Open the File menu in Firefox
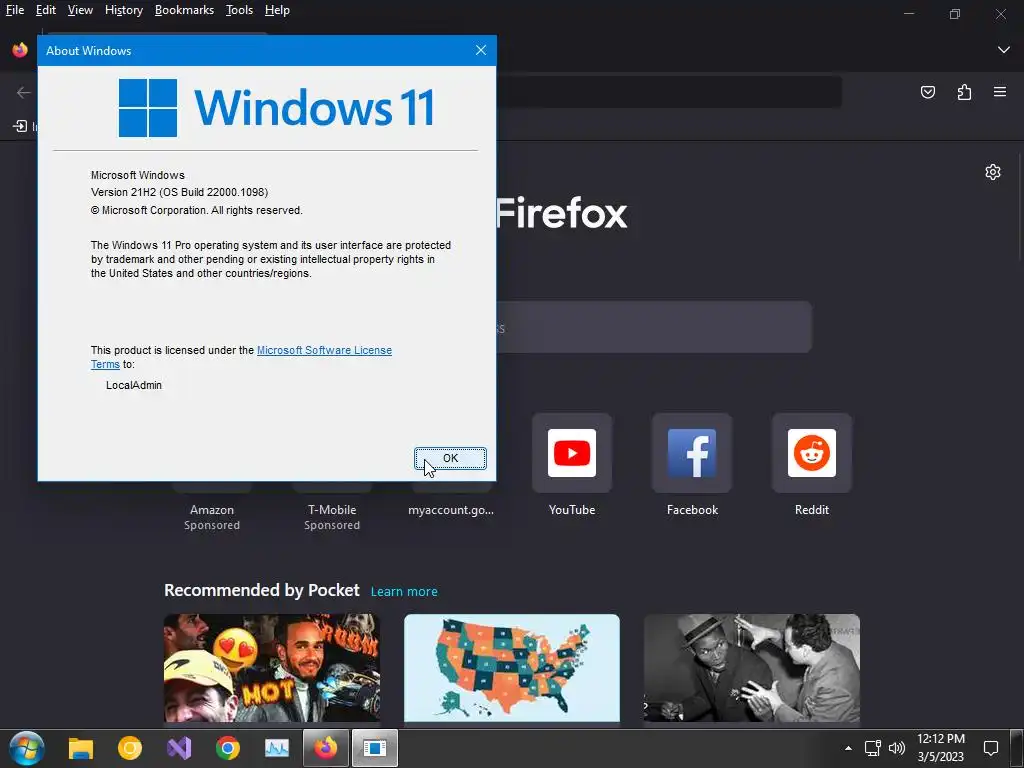 [15, 10]
